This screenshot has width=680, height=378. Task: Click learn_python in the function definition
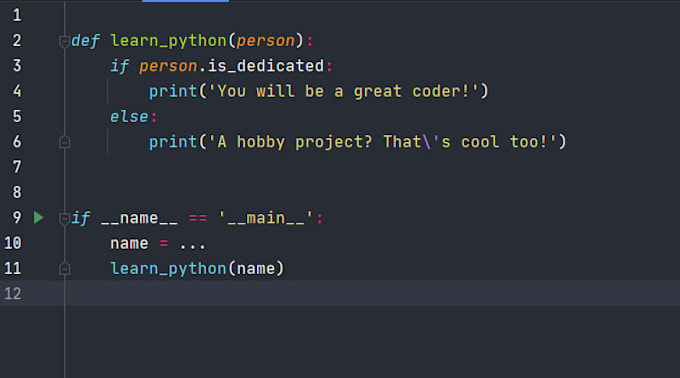coord(168,41)
